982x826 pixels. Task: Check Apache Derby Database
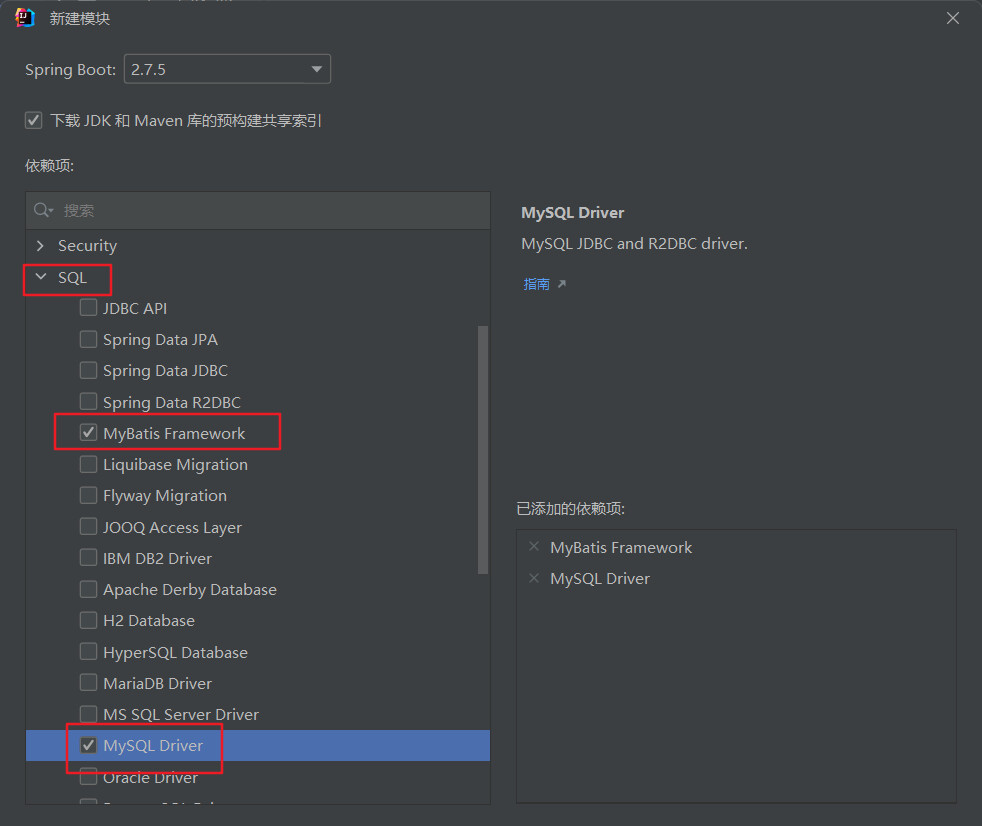click(88, 589)
